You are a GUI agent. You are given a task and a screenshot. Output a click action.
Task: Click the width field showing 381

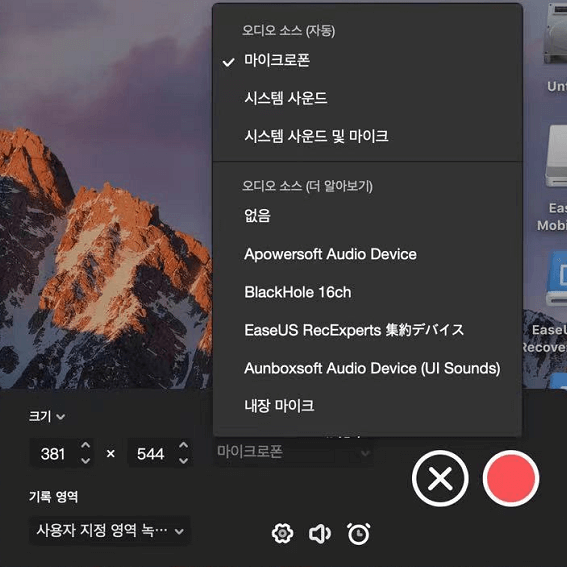pos(53,453)
